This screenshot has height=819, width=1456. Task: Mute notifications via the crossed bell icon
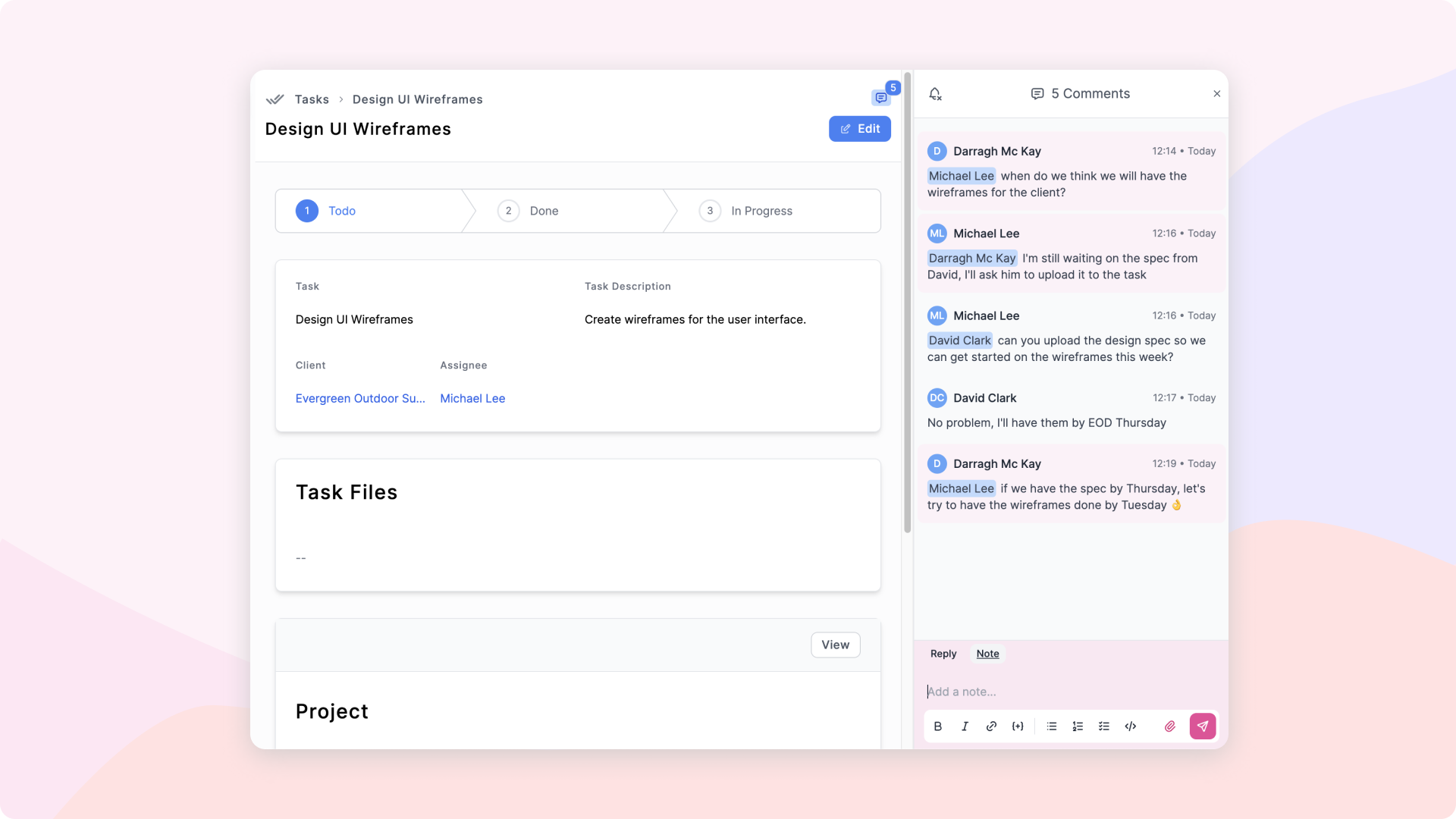[935, 93]
